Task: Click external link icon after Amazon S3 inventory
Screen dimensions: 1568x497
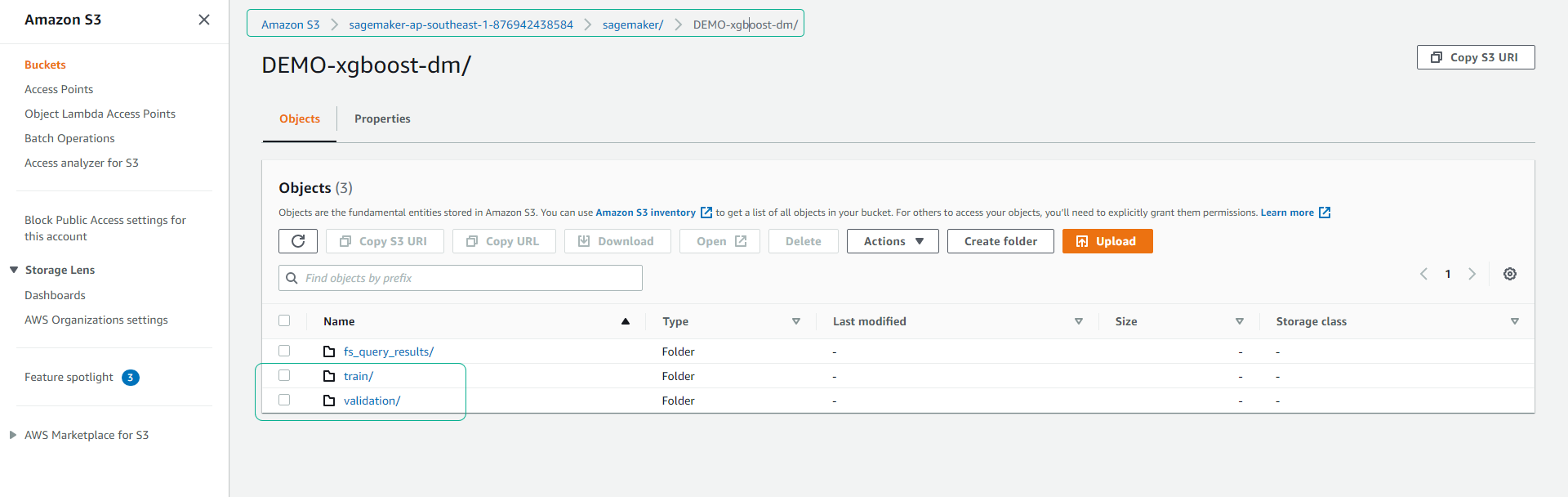Action: pyautogui.click(x=706, y=213)
